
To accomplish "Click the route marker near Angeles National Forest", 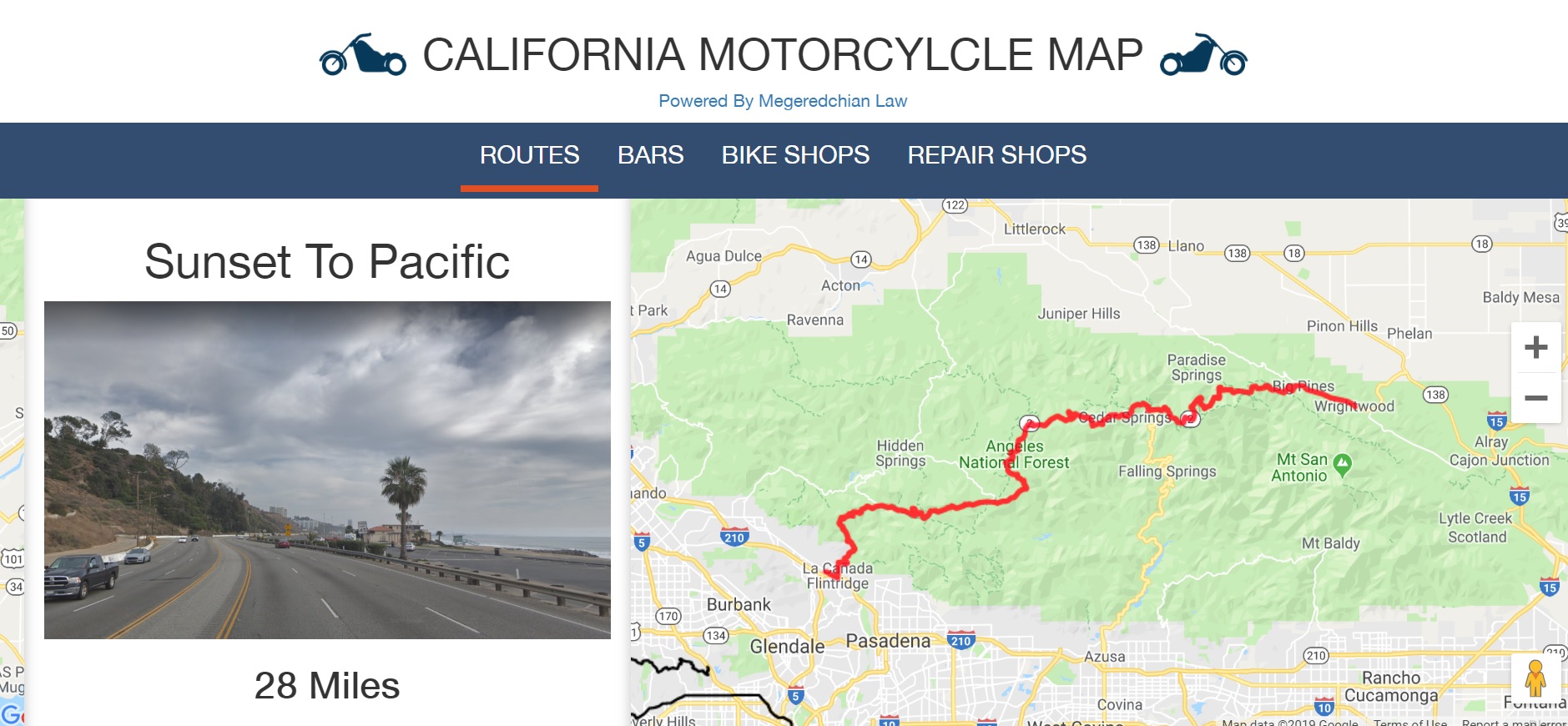I will point(1028,423).
